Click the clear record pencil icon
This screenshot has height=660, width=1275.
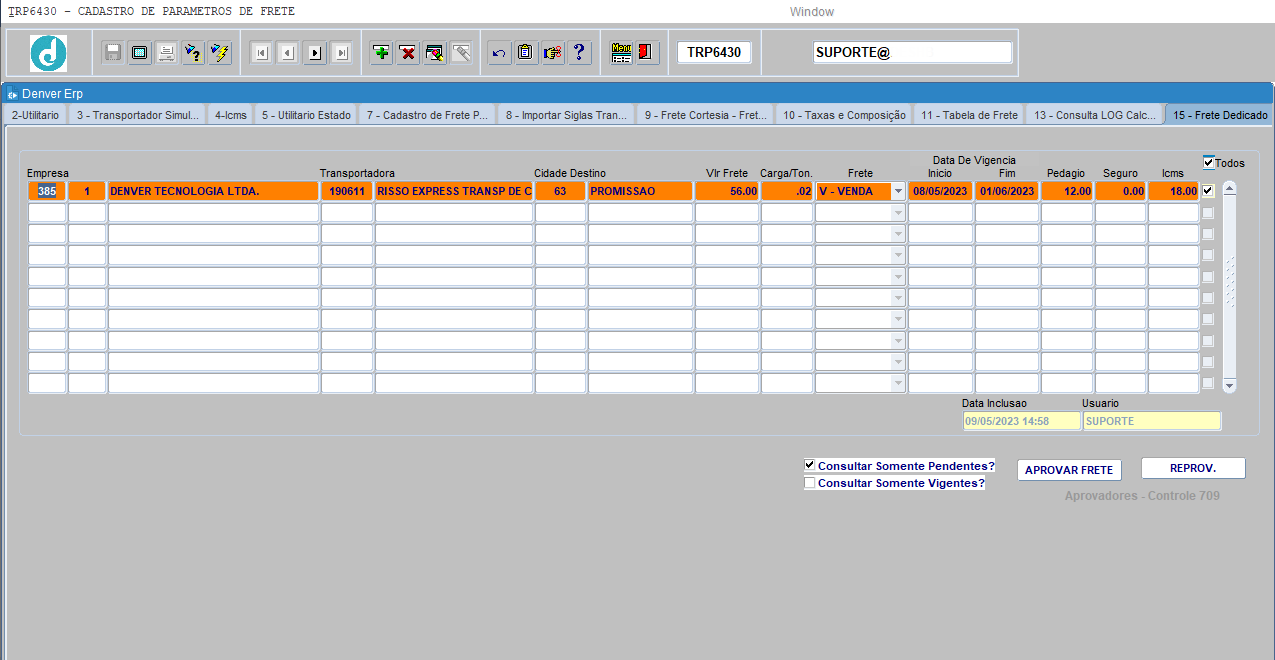[434, 53]
